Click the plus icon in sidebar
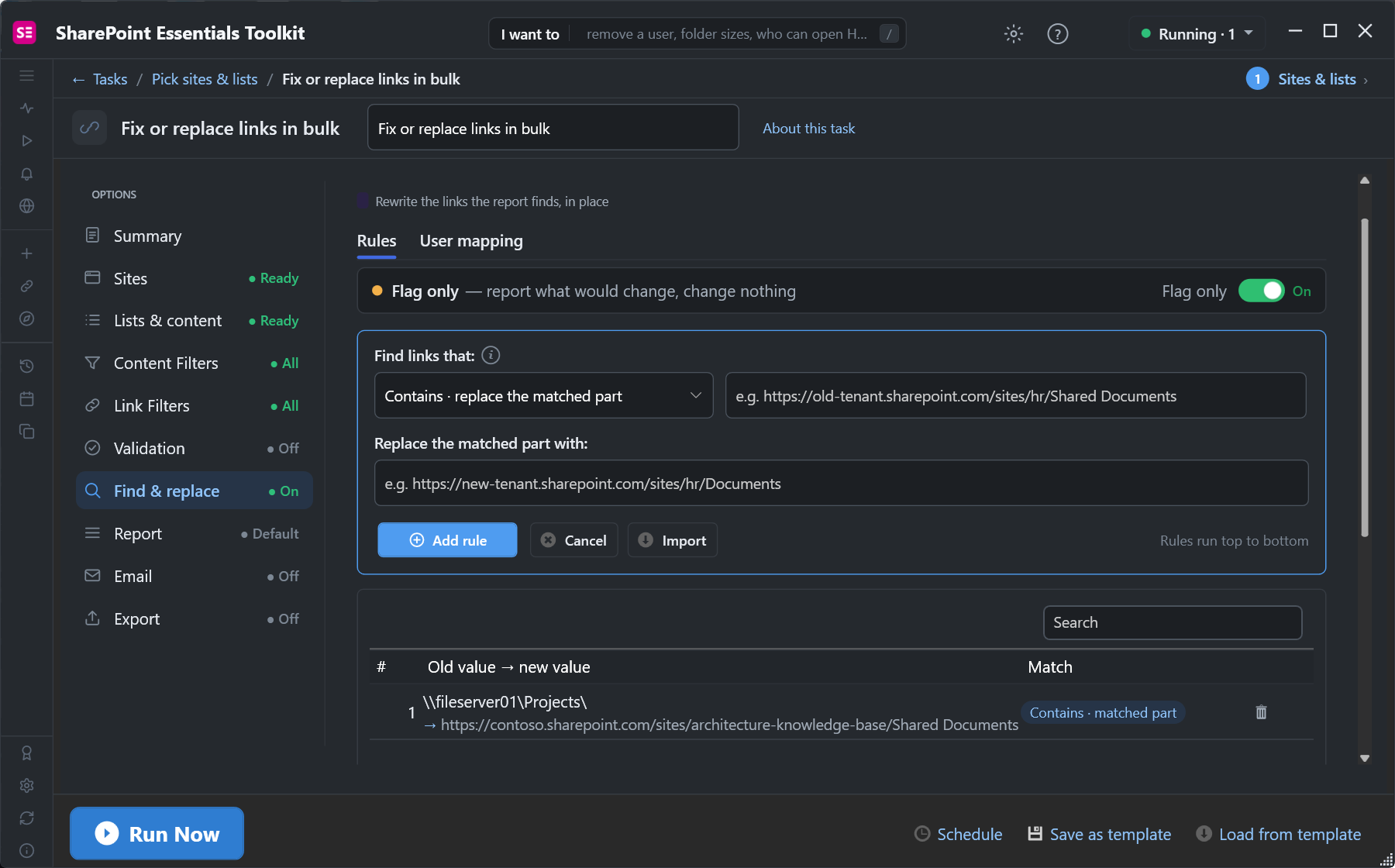The image size is (1395, 868). coord(26,253)
